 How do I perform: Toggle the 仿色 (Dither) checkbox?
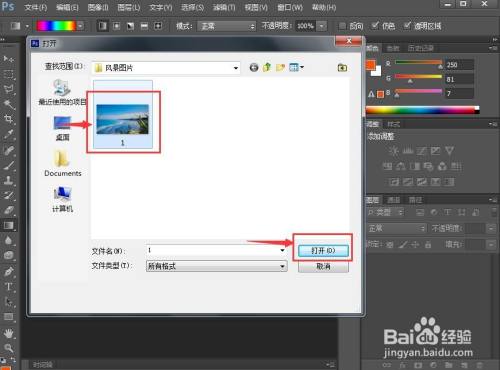click(x=375, y=26)
